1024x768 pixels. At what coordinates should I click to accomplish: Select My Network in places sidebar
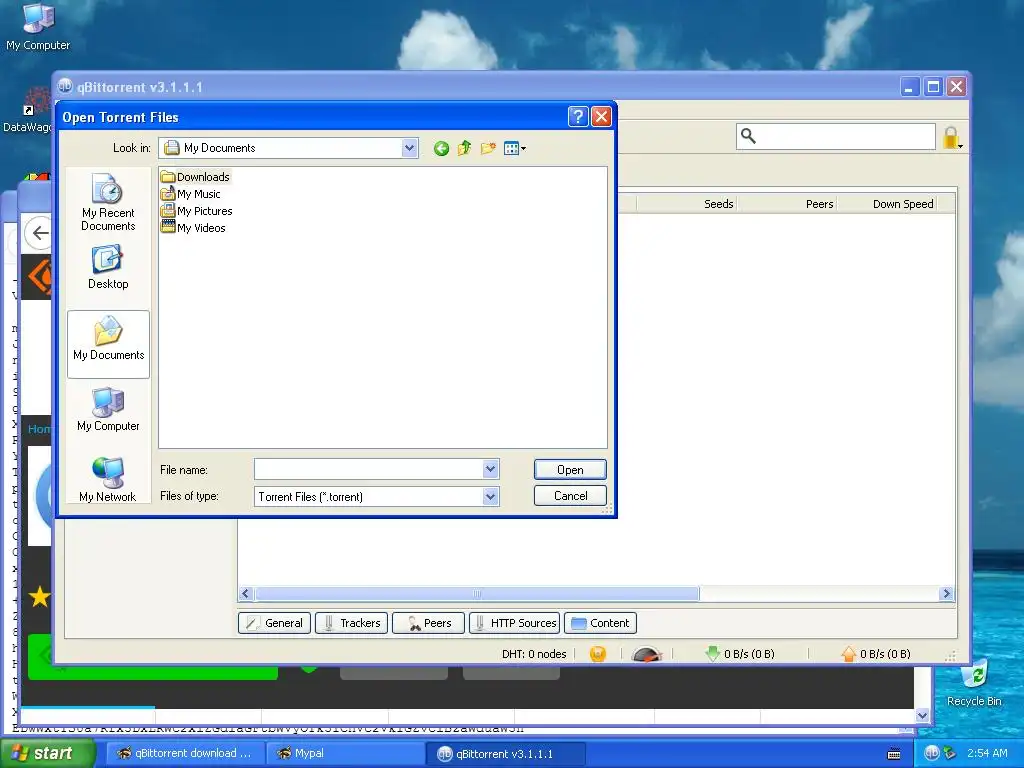coord(108,479)
